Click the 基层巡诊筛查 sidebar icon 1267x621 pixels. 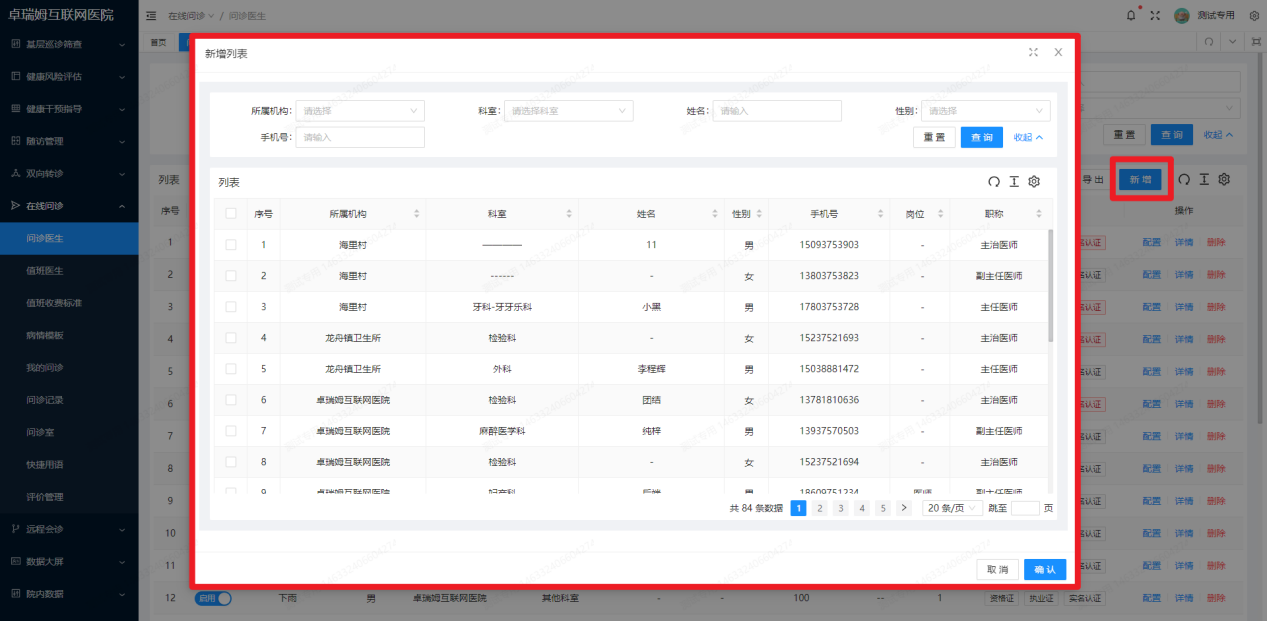15,44
